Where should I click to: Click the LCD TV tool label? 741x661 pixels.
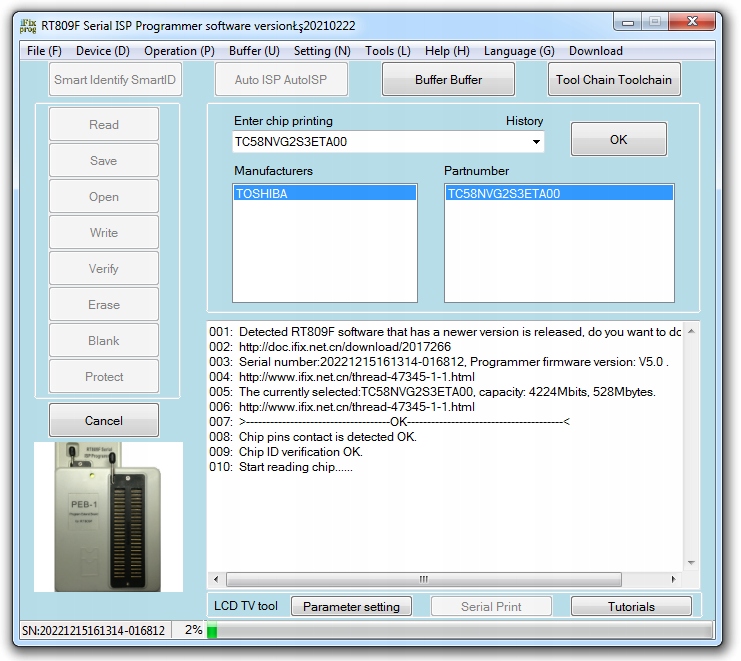coord(246,606)
